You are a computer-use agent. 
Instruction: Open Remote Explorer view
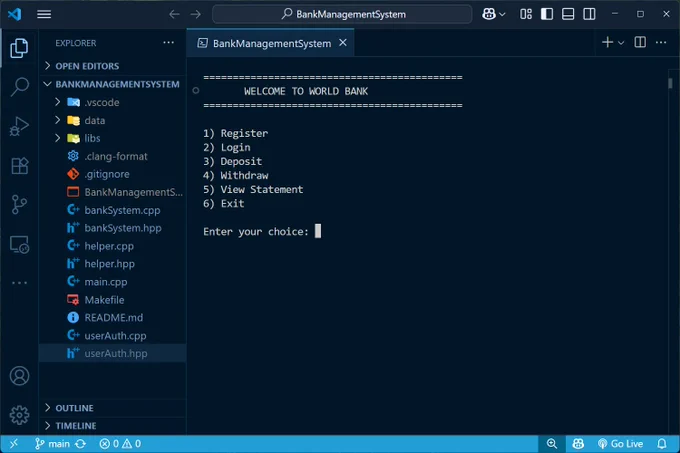[x=19, y=244]
